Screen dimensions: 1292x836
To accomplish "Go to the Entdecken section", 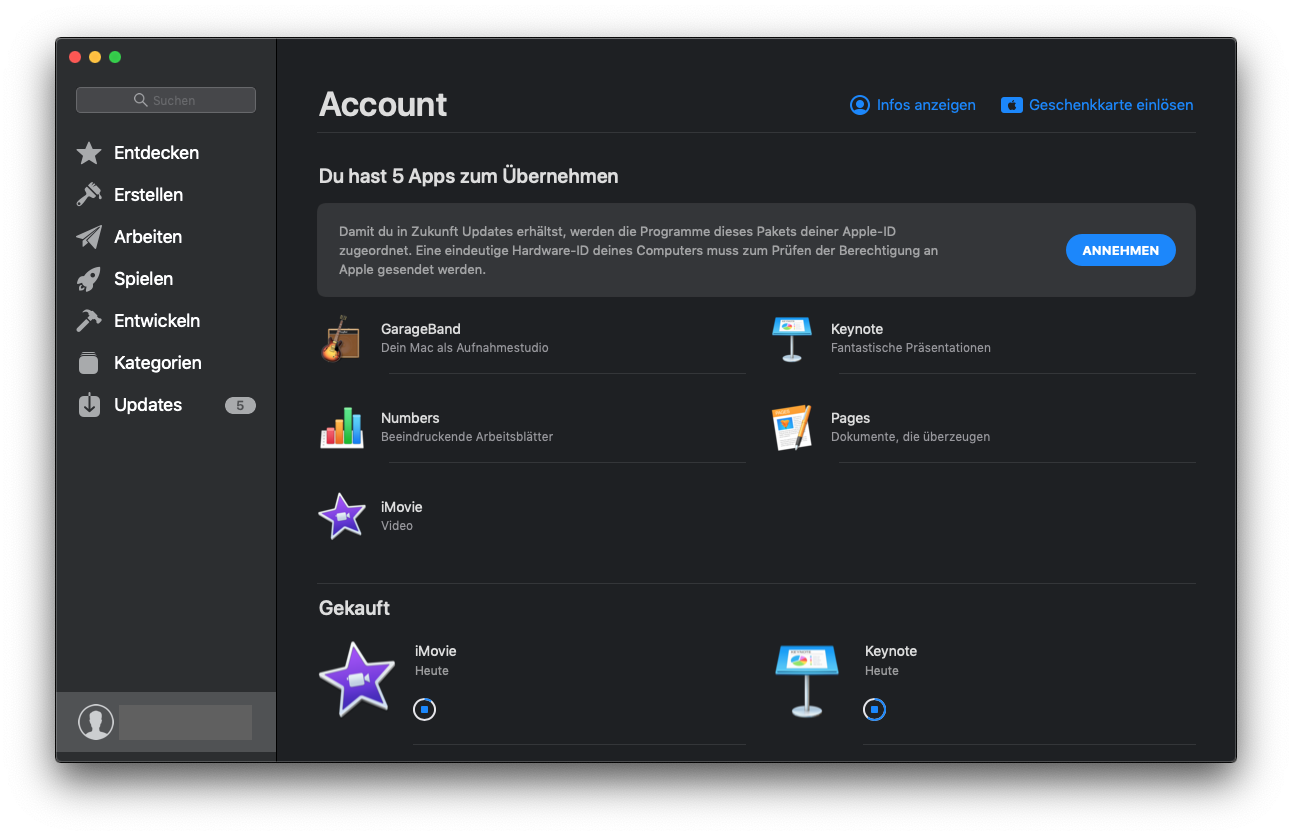I will pyautogui.click(x=156, y=153).
